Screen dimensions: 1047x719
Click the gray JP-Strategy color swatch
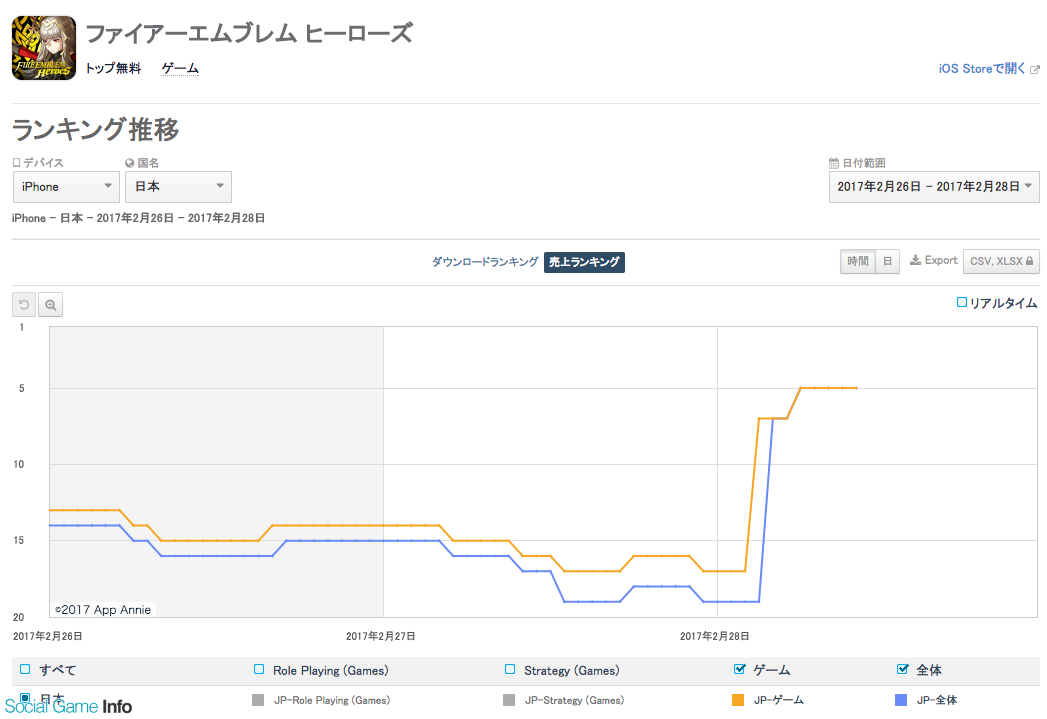click(509, 700)
